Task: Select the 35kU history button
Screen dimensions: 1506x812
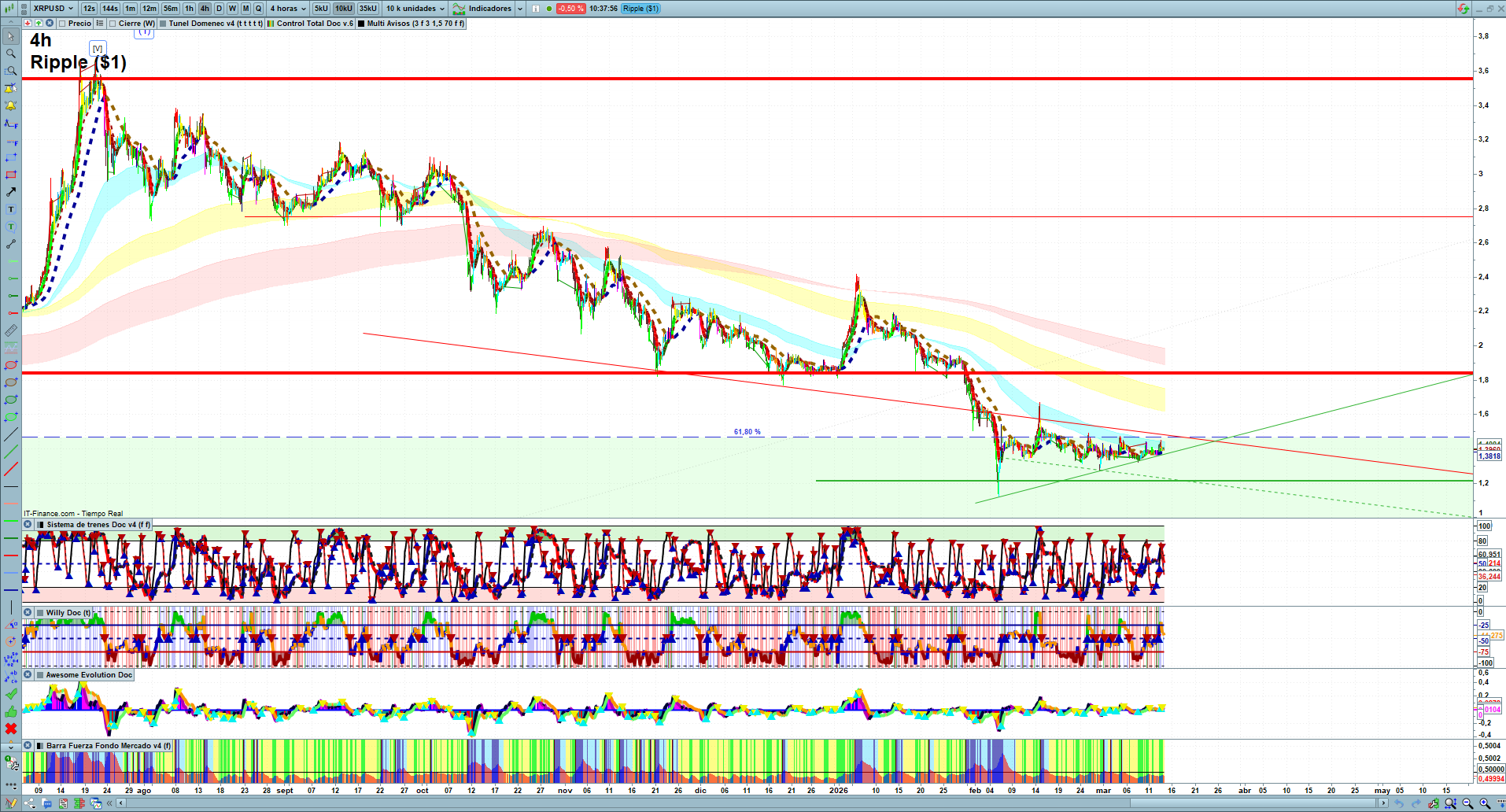Action: click(x=368, y=9)
